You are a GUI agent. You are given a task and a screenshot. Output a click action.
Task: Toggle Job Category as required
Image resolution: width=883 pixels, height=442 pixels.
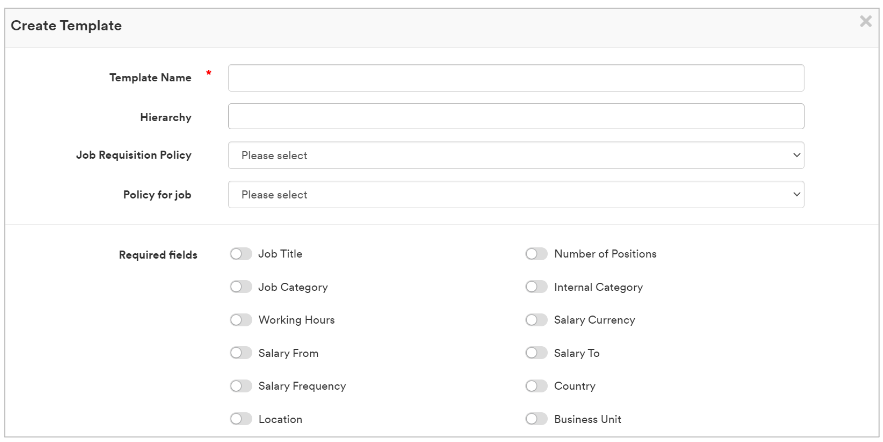(240, 287)
